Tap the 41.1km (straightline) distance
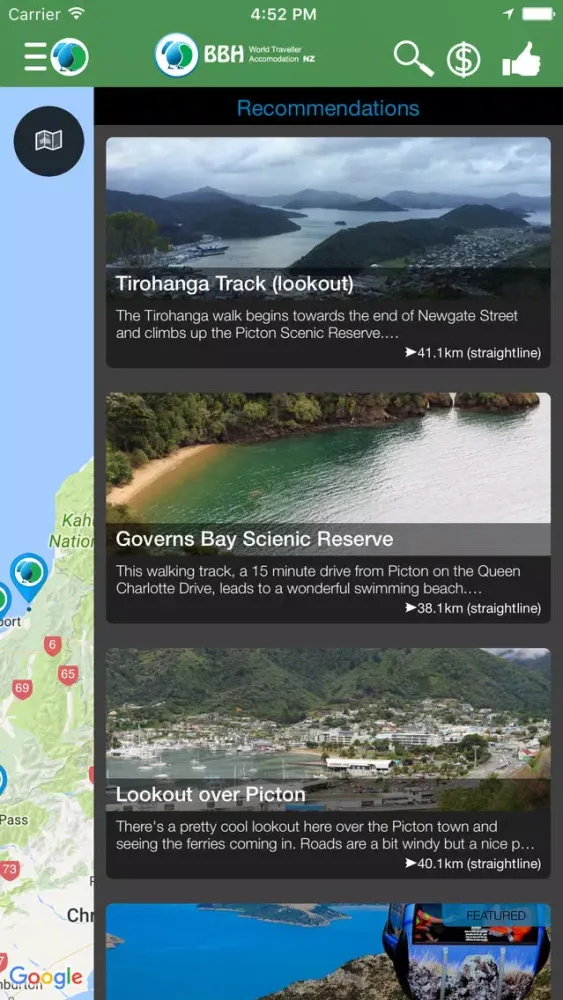 click(472, 353)
